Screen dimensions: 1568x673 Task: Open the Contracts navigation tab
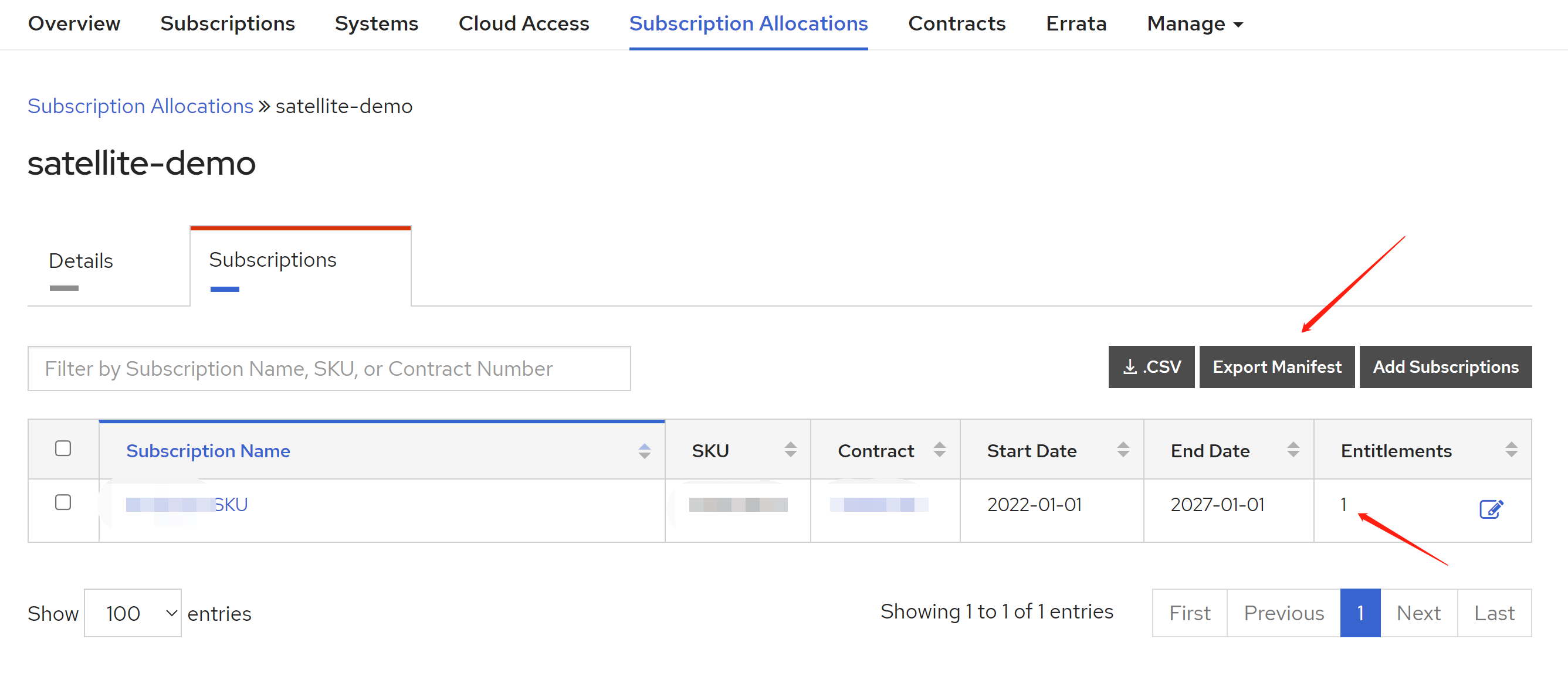coord(956,23)
